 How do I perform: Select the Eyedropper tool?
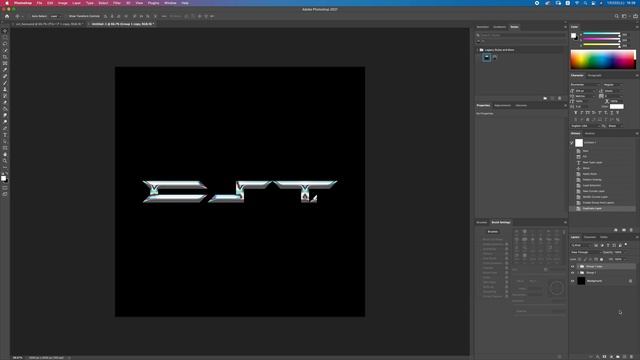pos(5,70)
